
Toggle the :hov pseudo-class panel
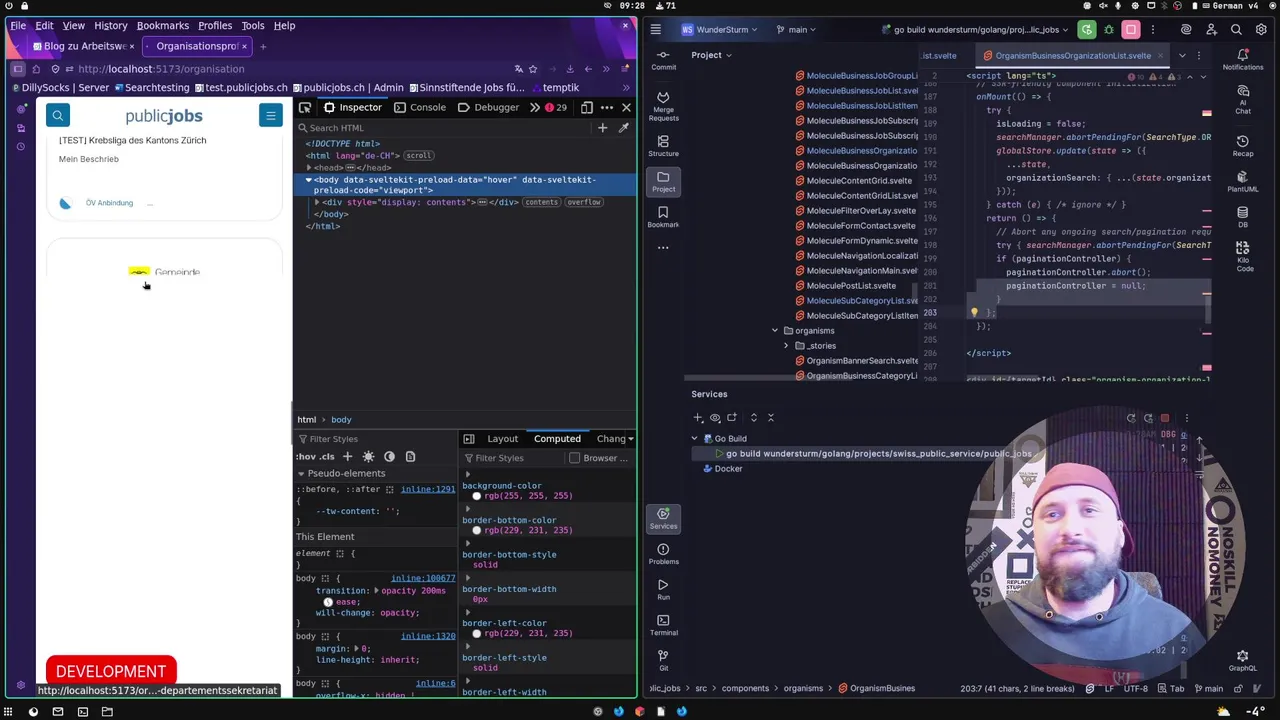(304, 457)
